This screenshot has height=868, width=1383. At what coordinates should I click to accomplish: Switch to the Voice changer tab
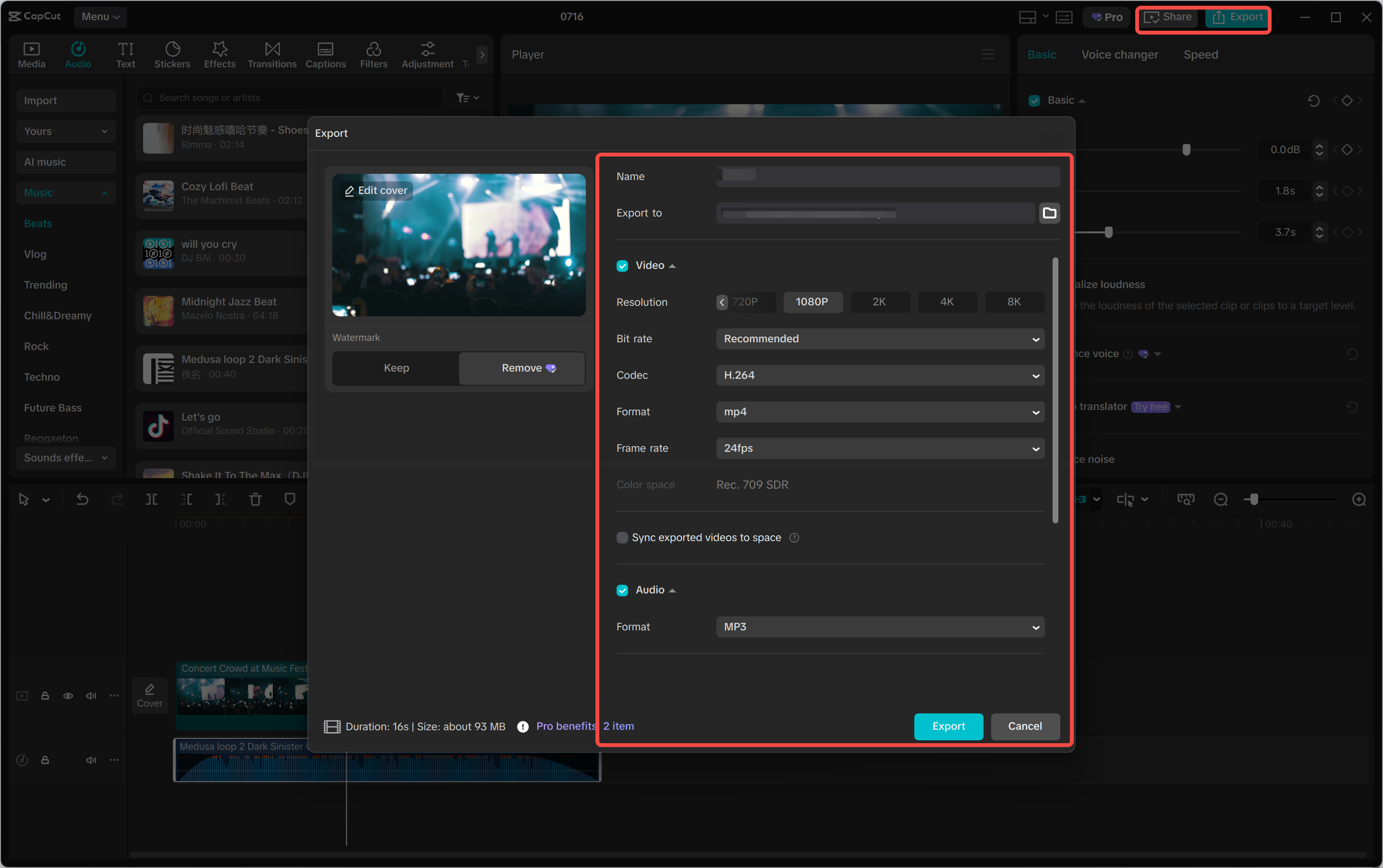1118,54
